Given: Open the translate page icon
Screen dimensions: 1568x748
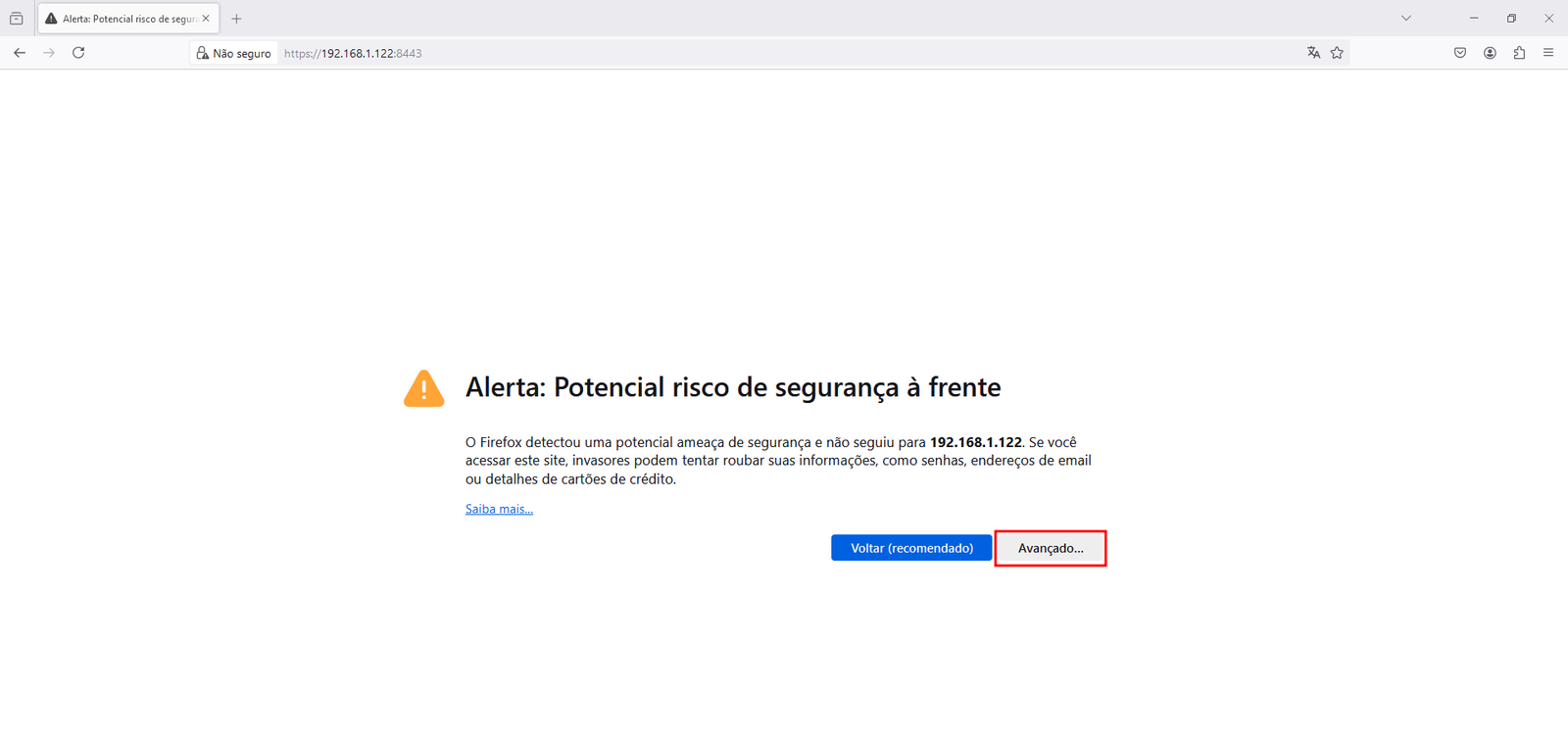Looking at the screenshot, I should point(1313,53).
